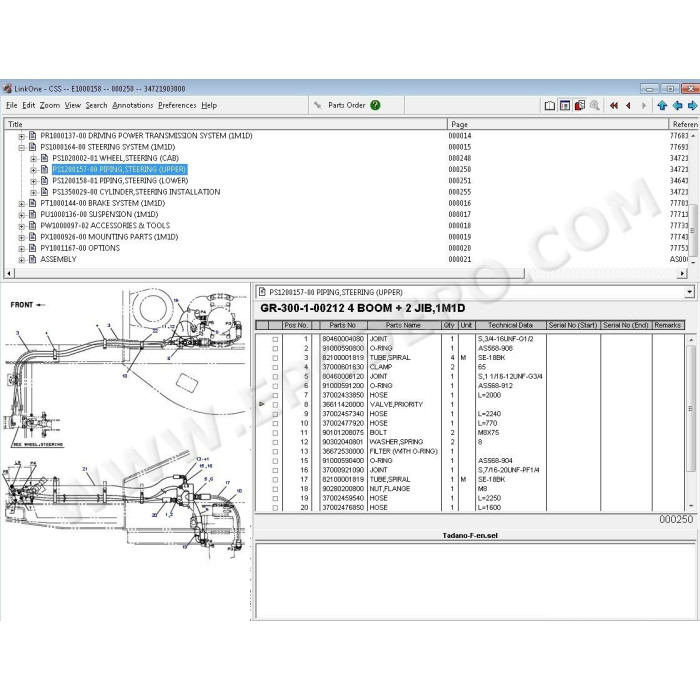This screenshot has width=700, height=700.
Task: Click the greyed magnifier search icon
Action: coord(594,105)
